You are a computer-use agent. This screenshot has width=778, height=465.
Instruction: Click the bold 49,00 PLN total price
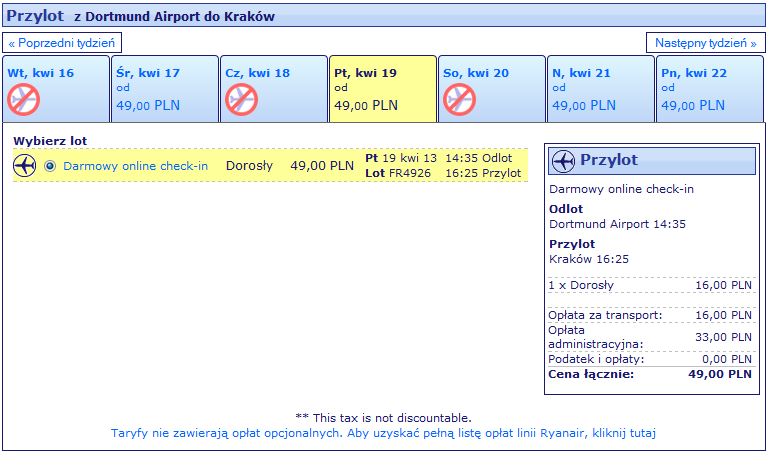pos(720,374)
